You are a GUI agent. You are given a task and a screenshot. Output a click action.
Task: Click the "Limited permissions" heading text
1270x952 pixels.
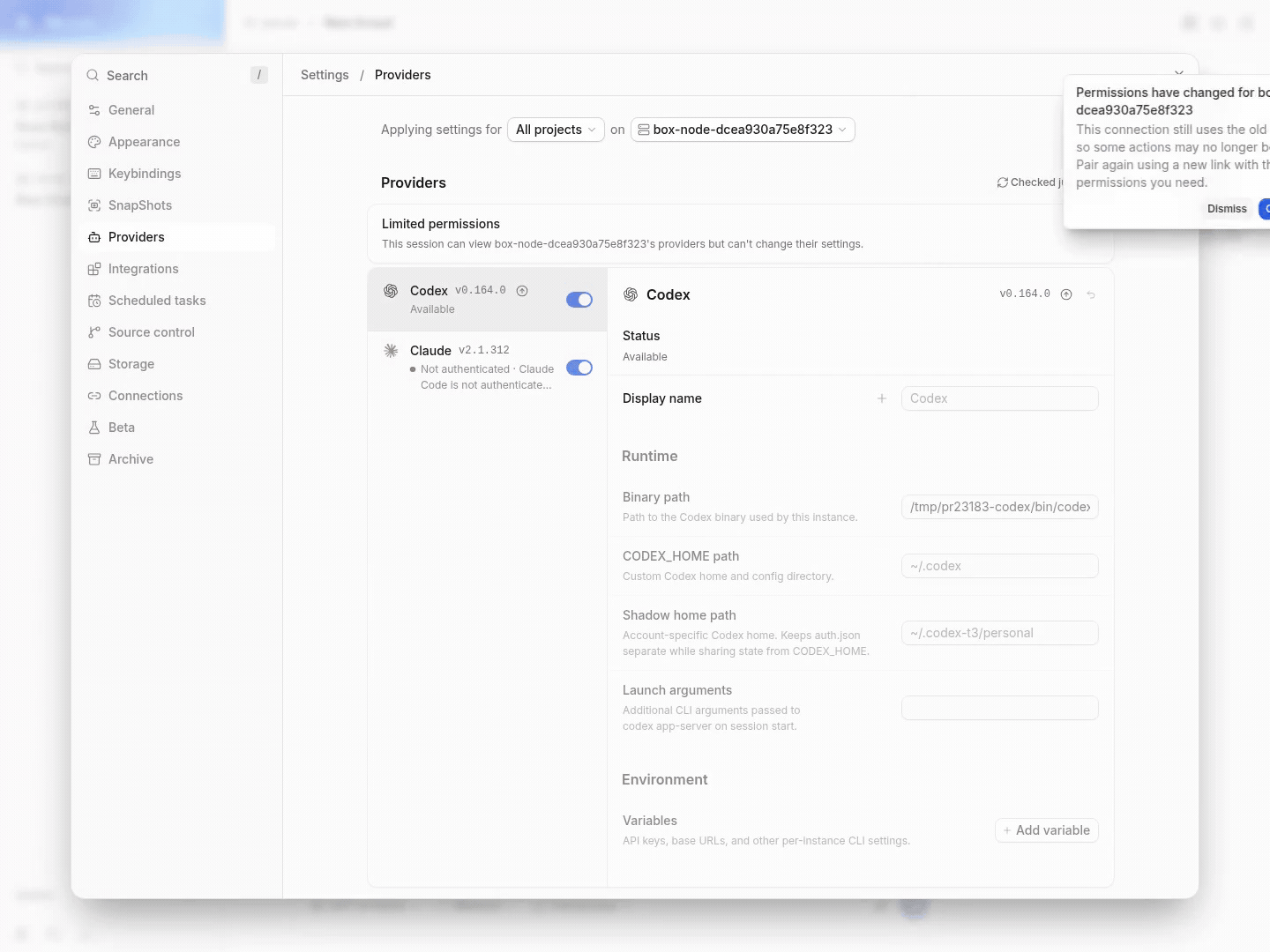pos(441,224)
